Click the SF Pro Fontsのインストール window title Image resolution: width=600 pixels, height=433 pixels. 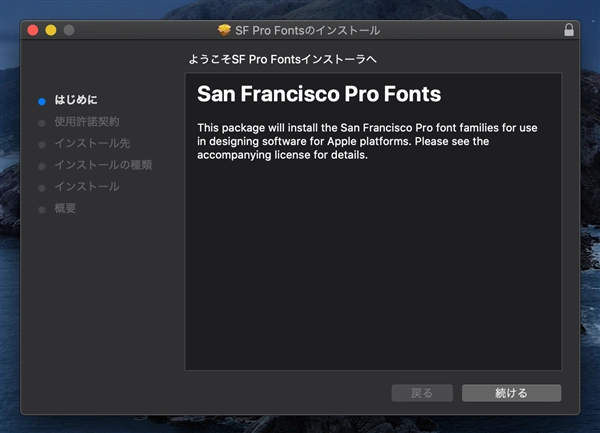[x=307, y=31]
